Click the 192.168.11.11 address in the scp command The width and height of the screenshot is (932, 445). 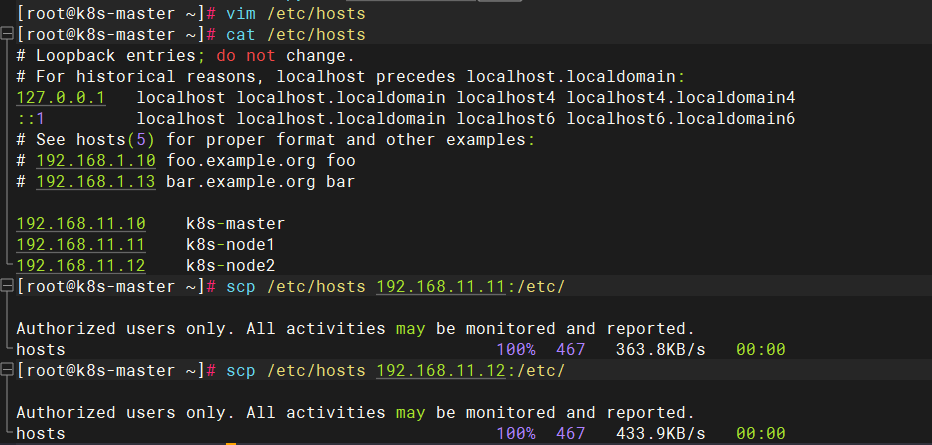pyautogui.click(x=440, y=287)
